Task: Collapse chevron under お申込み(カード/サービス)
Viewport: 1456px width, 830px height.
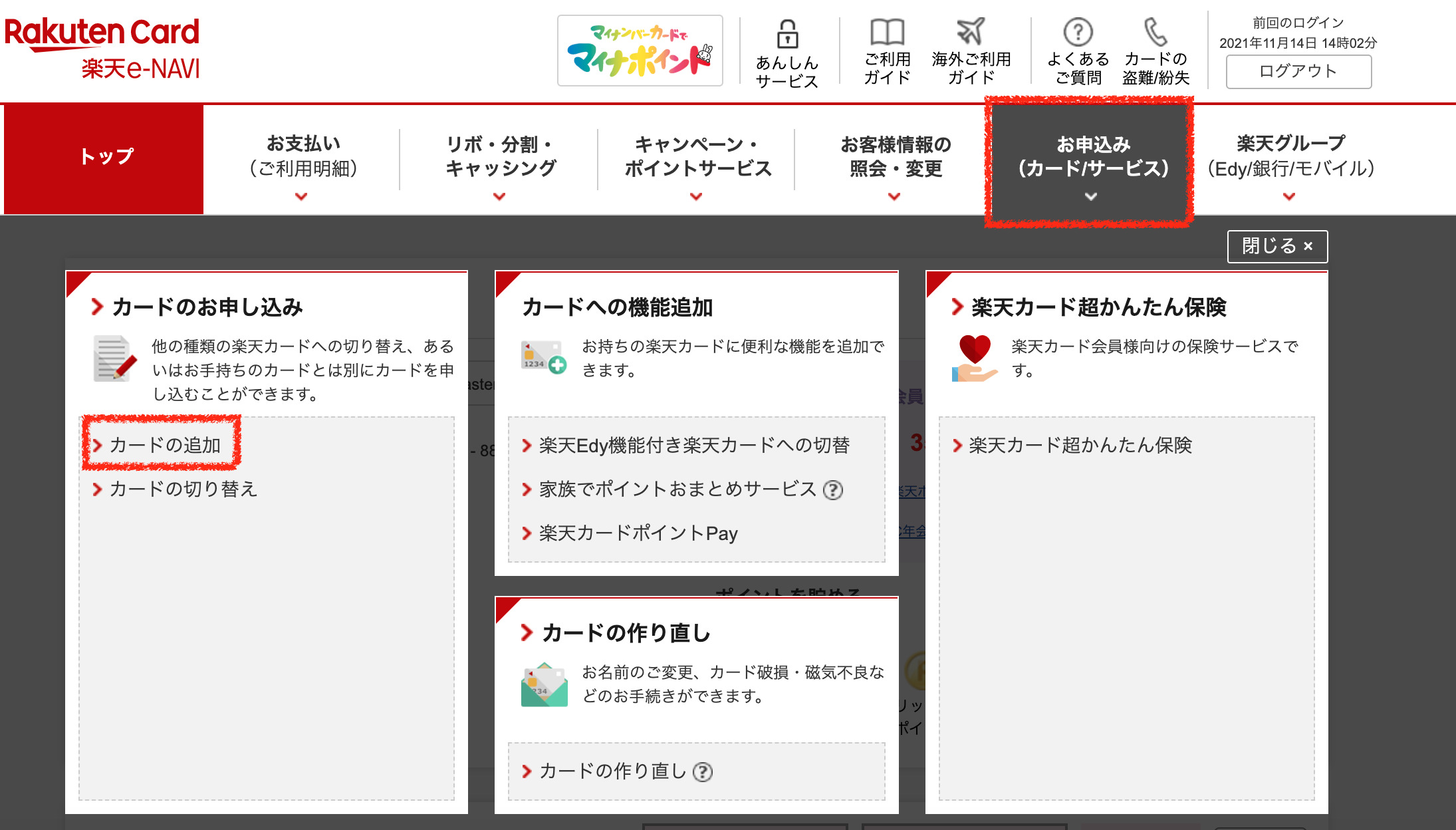Action: [x=1091, y=196]
